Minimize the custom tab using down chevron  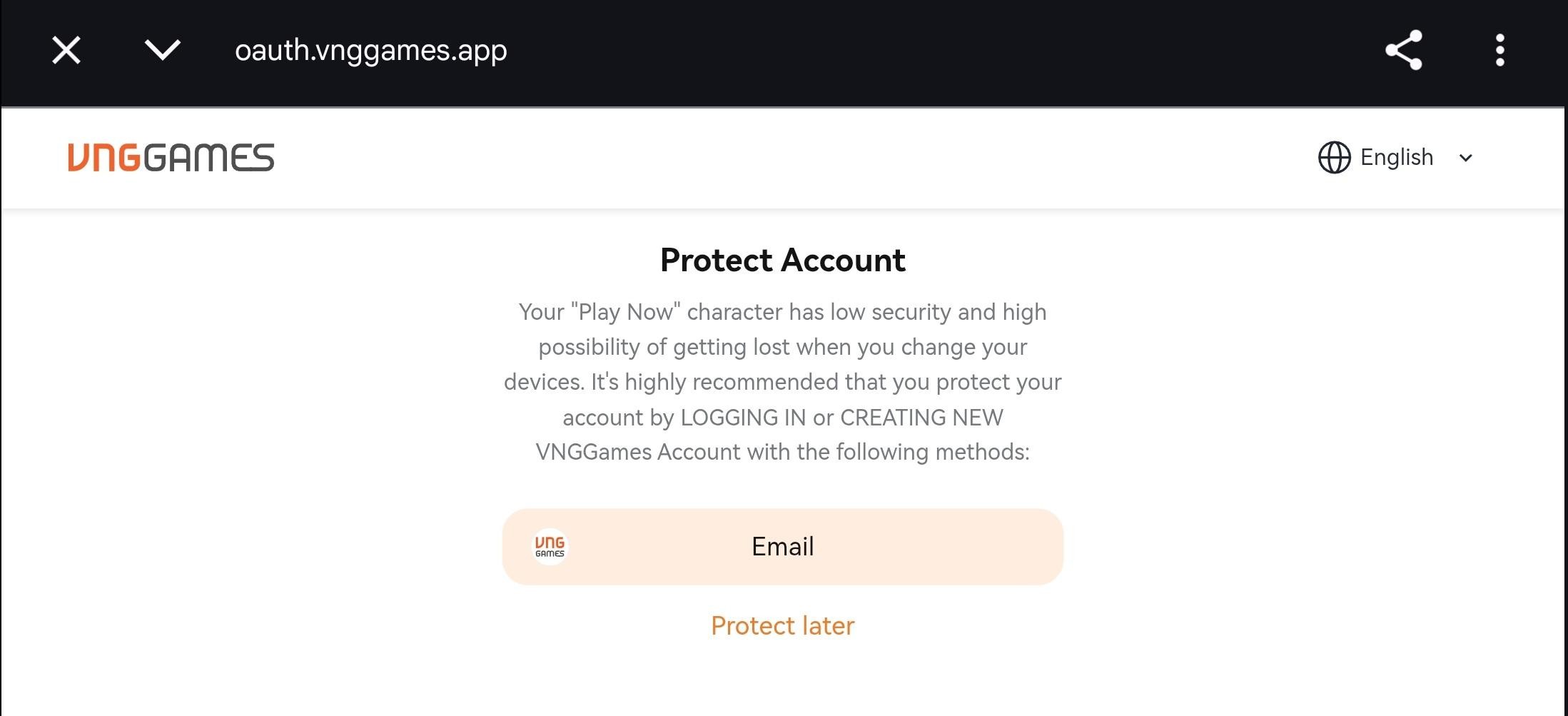tap(162, 50)
